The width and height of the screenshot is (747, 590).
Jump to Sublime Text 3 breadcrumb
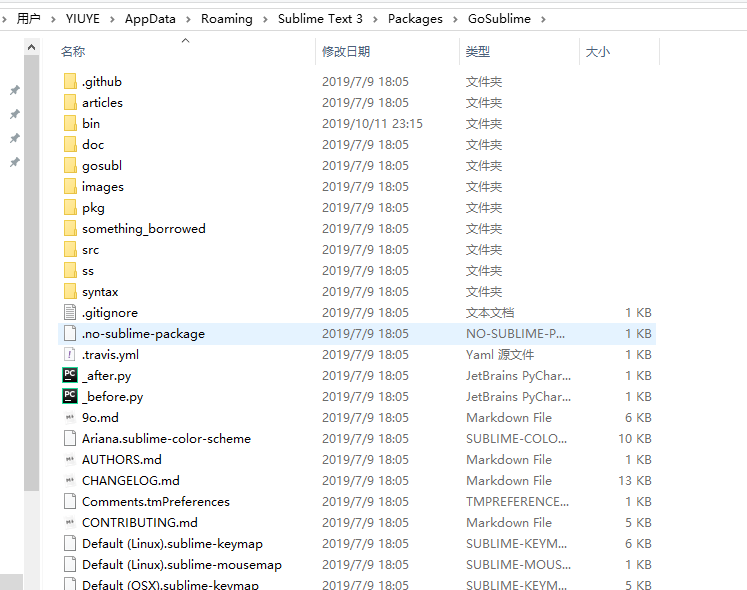click(x=320, y=19)
